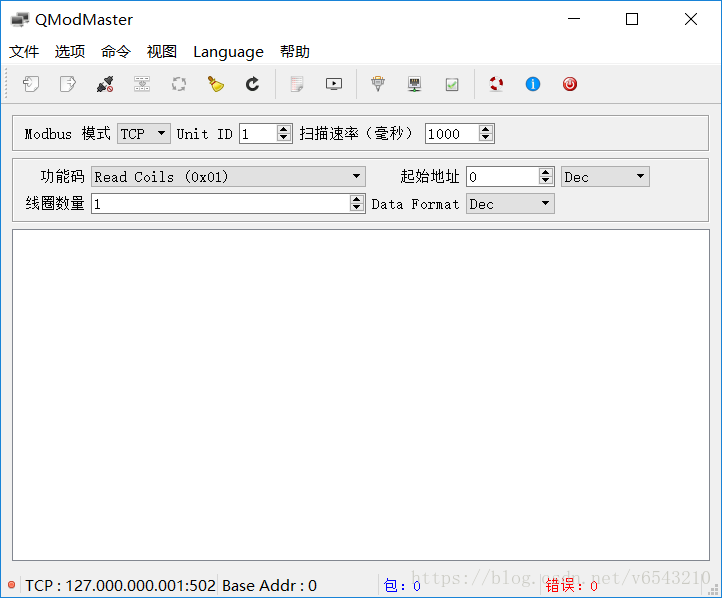Increase the Unit ID value

pos(284,129)
